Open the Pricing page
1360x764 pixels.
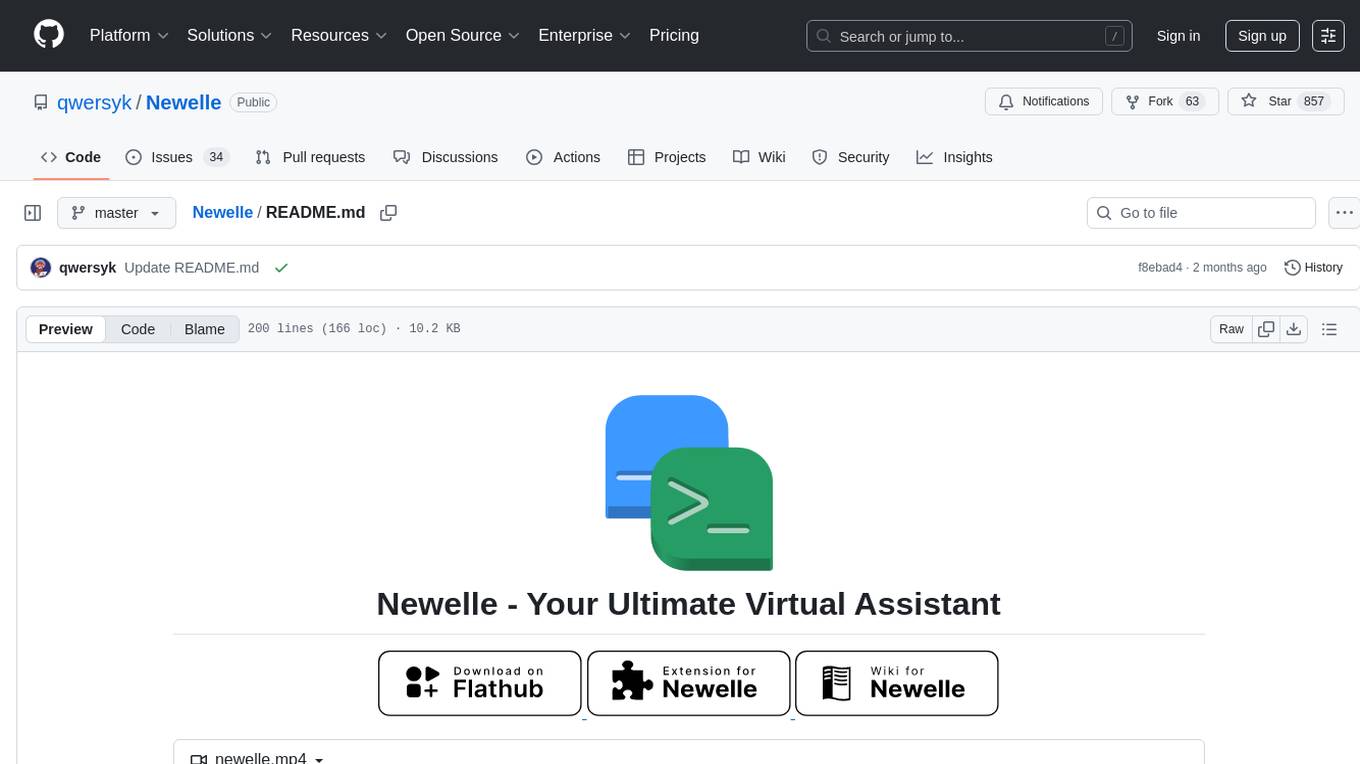point(674,35)
